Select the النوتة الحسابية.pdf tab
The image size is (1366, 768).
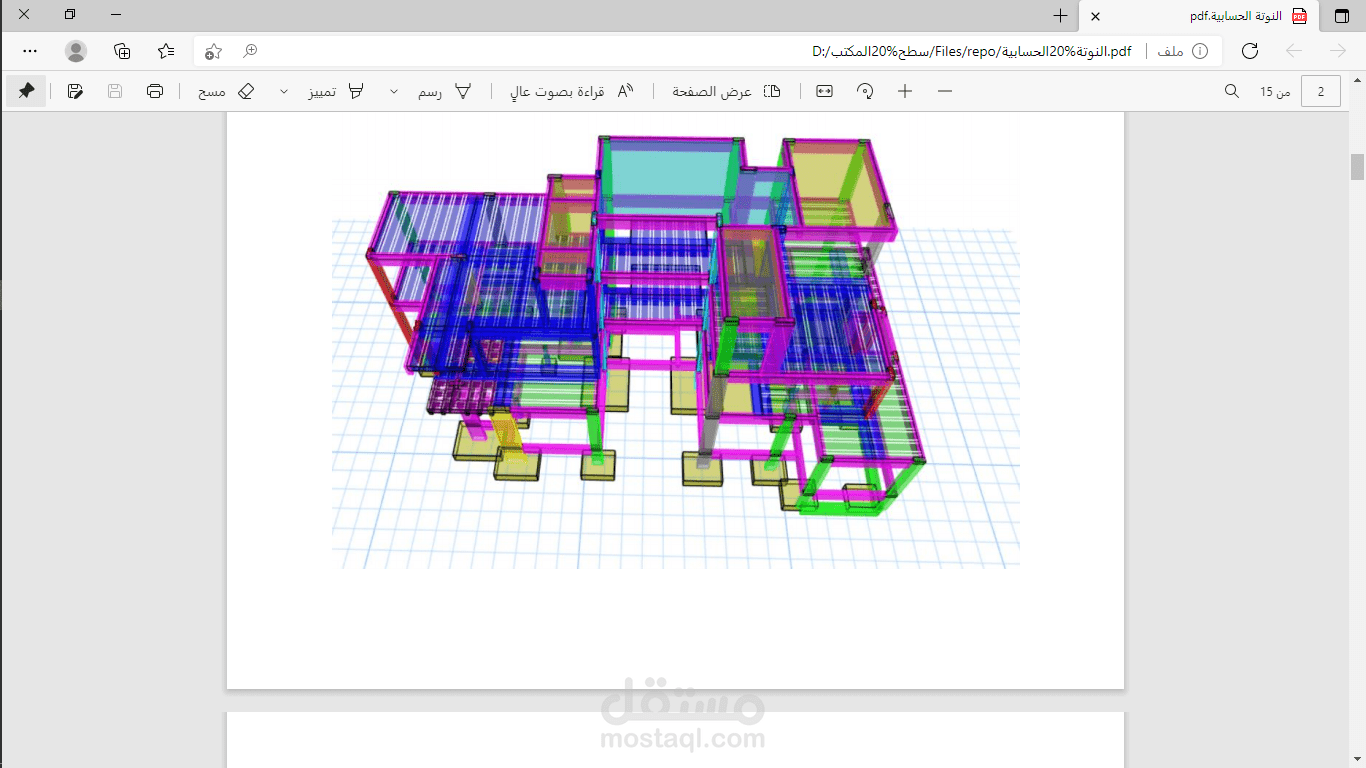1200,16
